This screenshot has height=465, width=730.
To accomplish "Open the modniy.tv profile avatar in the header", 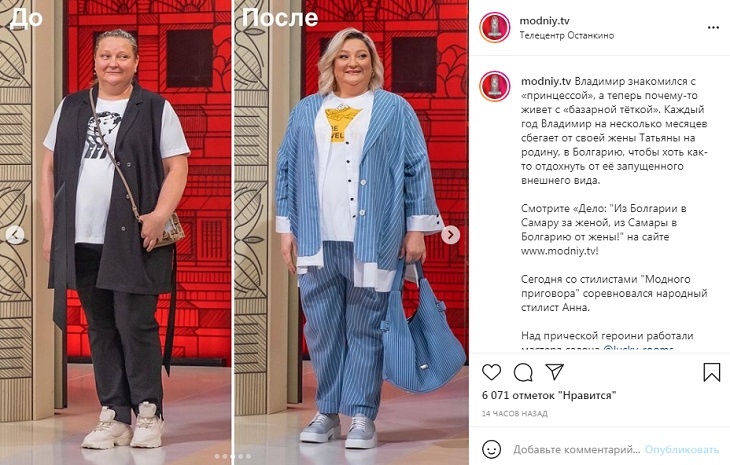I will 495,27.
